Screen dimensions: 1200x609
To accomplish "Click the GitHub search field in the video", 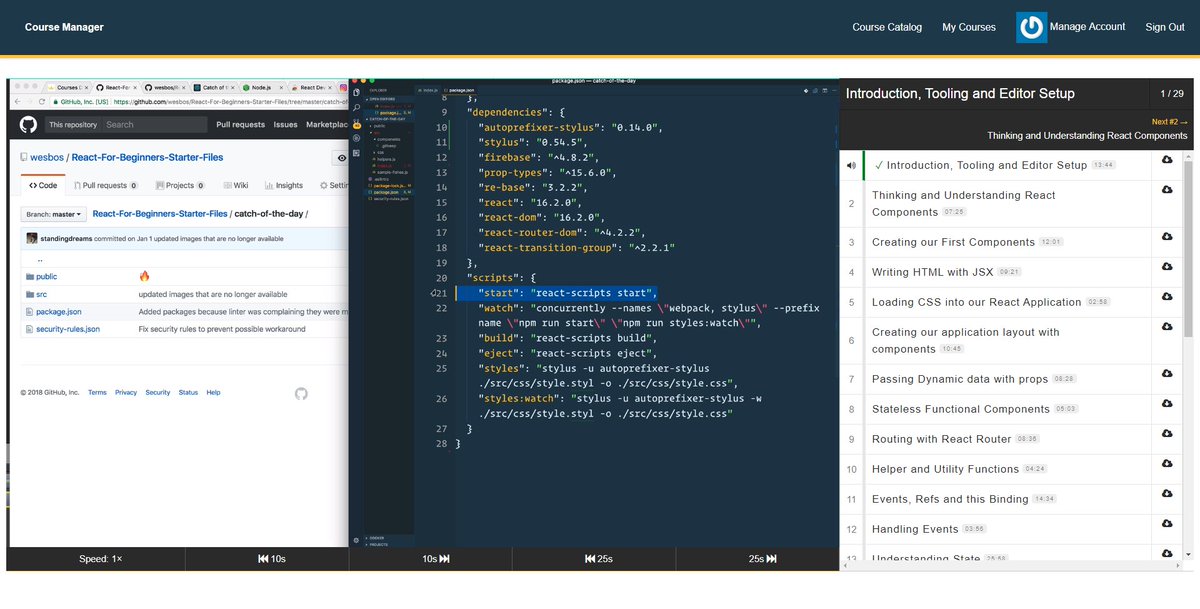I will click(x=155, y=124).
